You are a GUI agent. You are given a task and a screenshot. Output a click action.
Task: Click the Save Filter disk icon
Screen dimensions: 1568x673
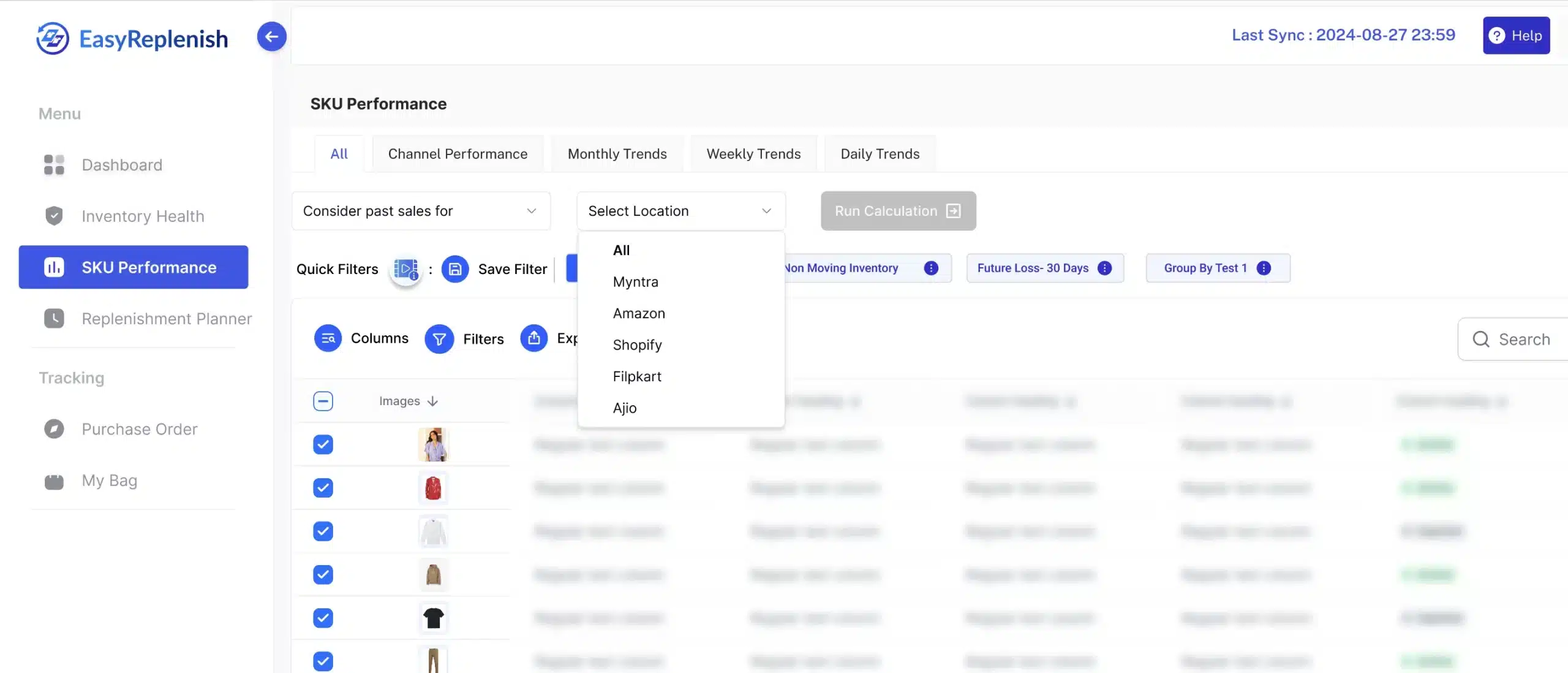tap(455, 269)
